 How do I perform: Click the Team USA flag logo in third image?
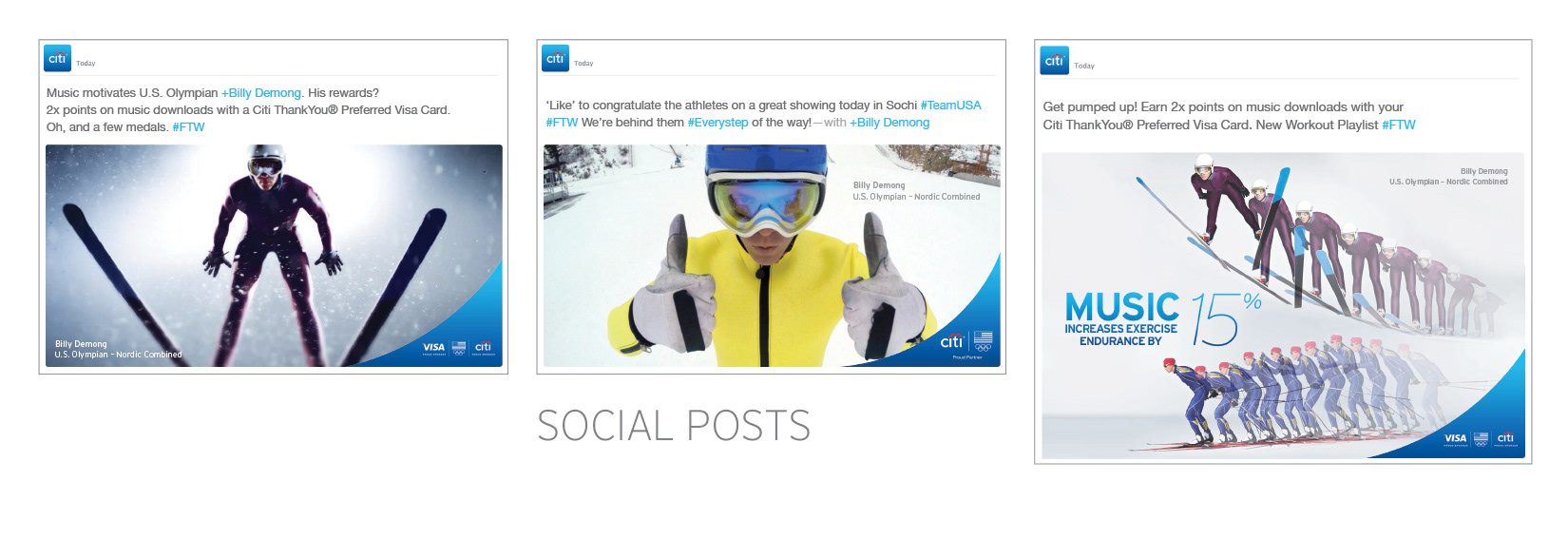(x=1481, y=439)
